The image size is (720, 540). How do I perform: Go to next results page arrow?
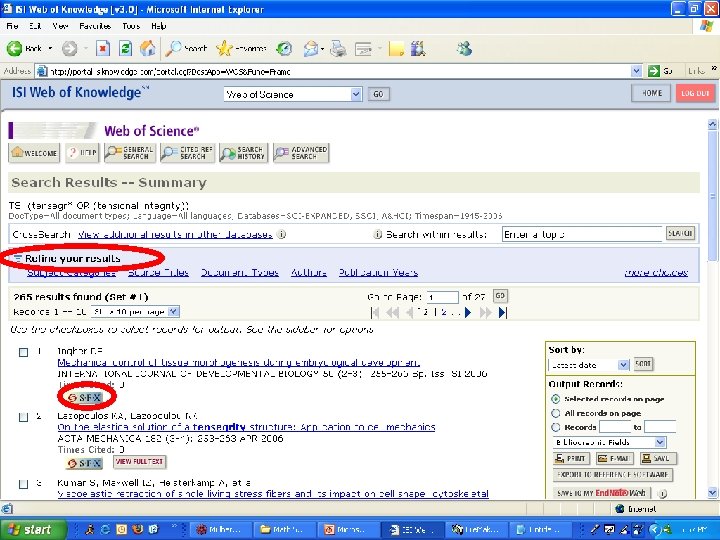(x=468, y=312)
